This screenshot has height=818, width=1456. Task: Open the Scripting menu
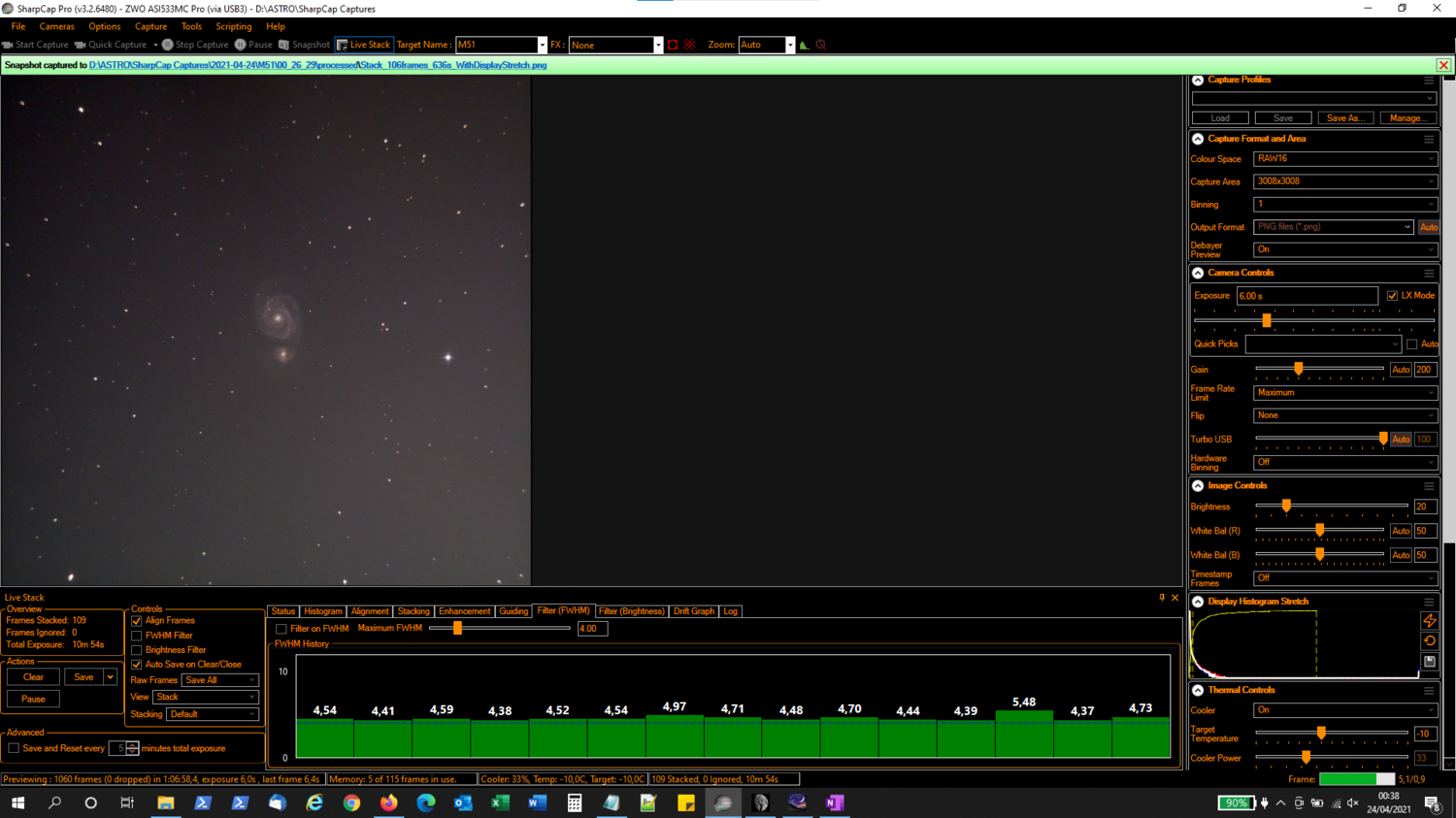[x=233, y=26]
